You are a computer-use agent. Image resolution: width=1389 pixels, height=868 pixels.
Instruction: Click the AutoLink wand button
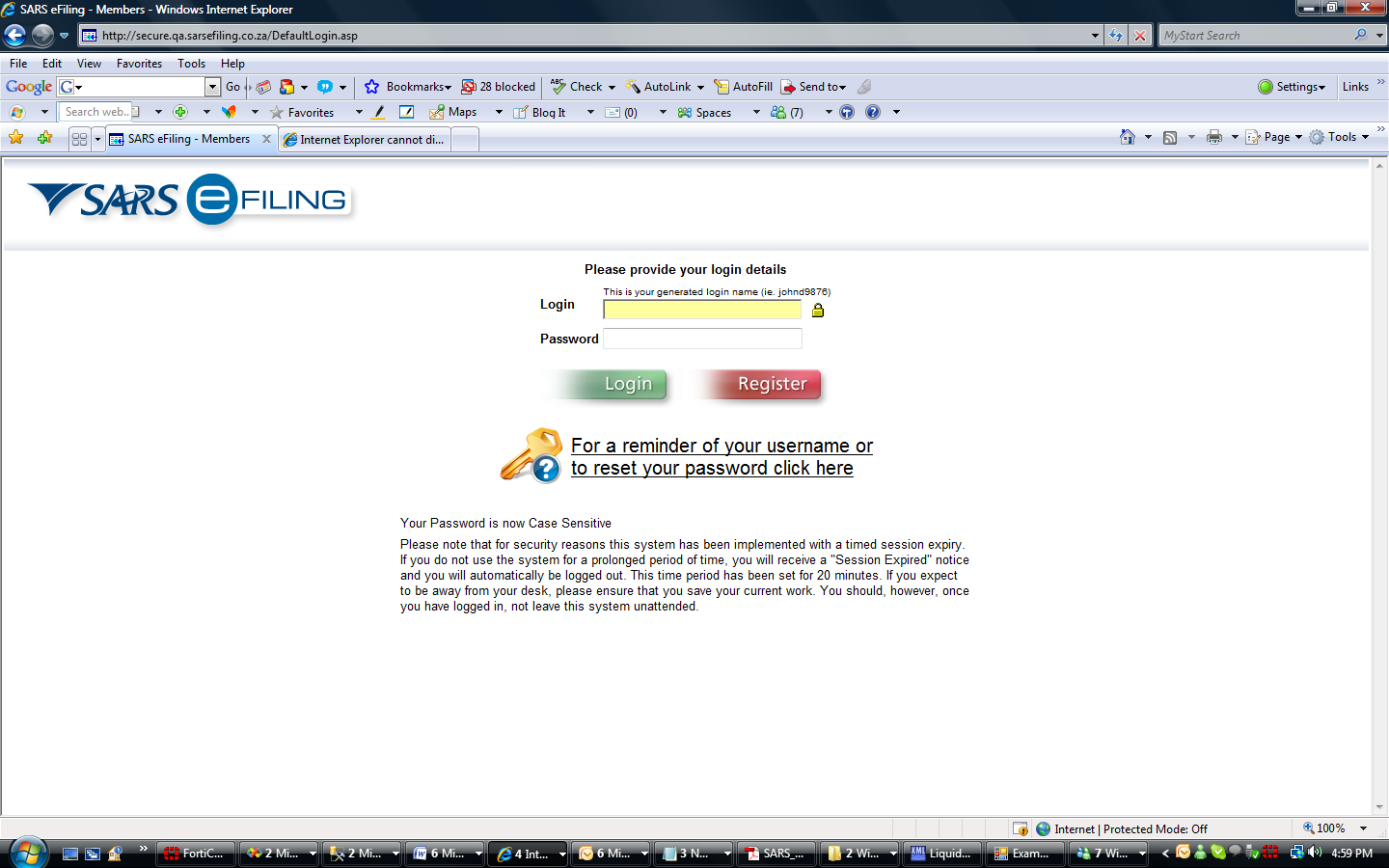[x=659, y=87]
